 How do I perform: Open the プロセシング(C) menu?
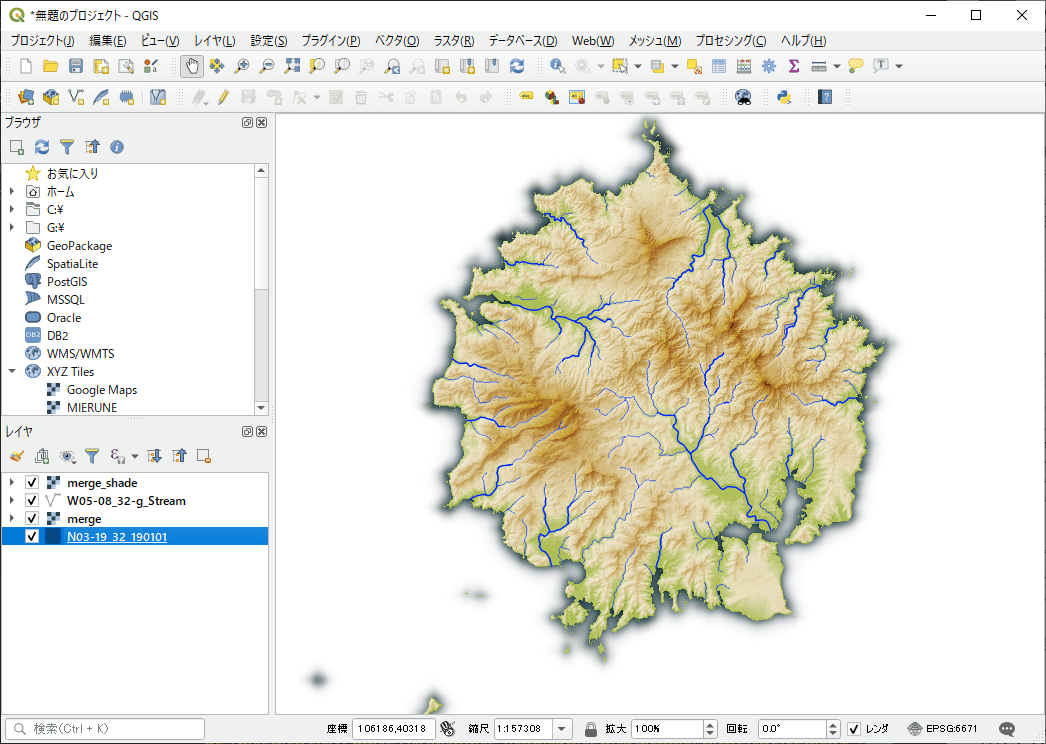[730, 41]
